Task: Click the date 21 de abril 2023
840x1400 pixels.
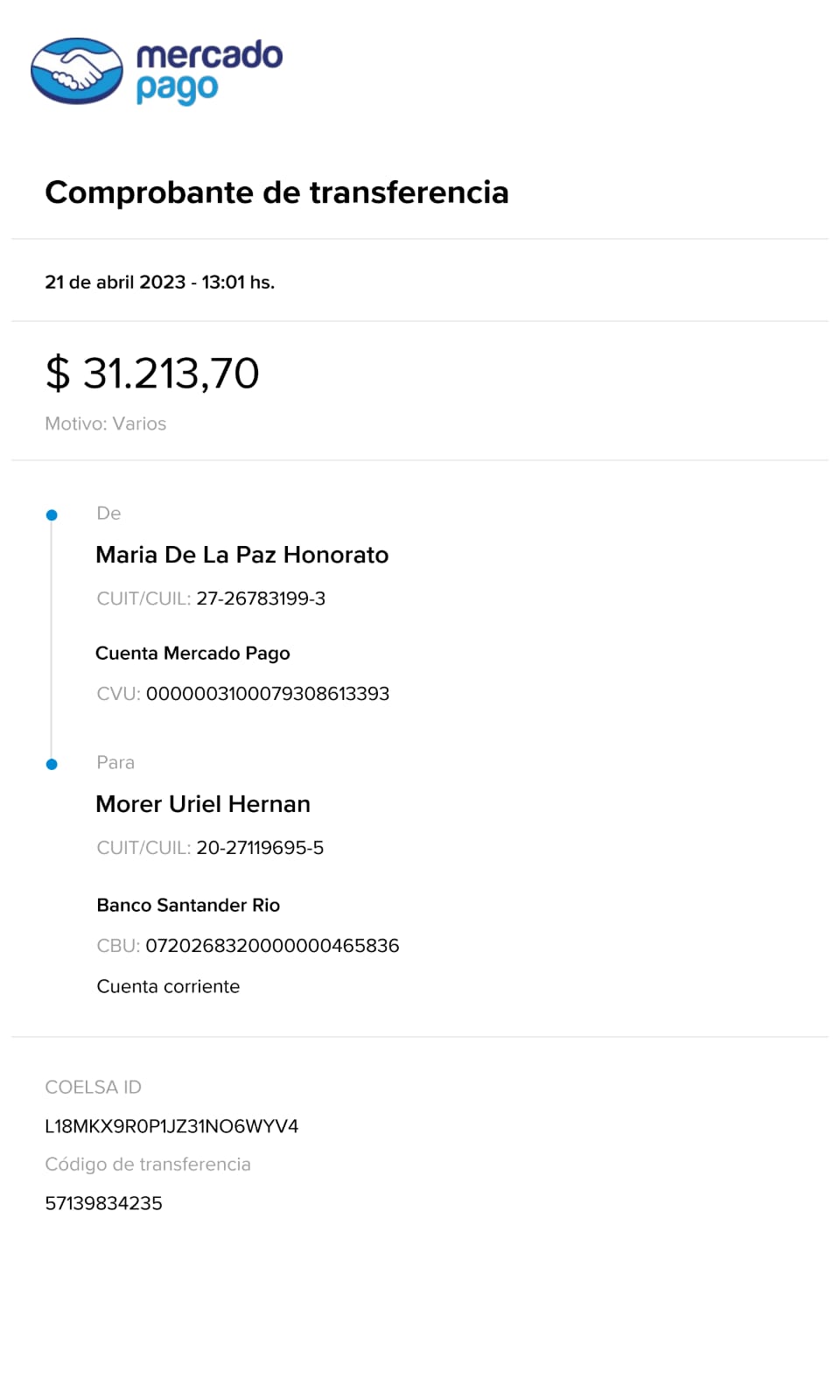Action: [x=115, y=283]
